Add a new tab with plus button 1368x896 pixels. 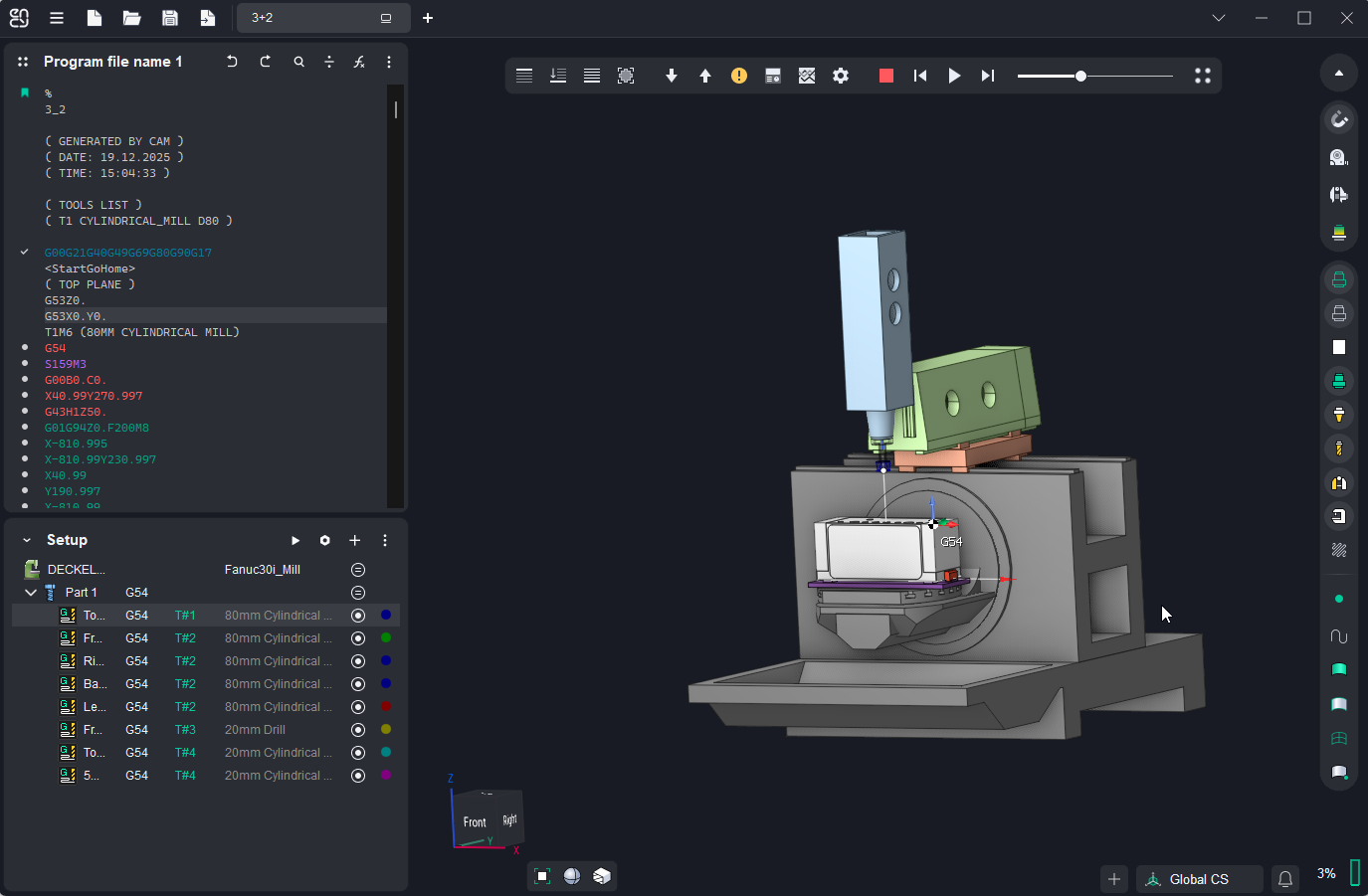[x=428, y=18]
